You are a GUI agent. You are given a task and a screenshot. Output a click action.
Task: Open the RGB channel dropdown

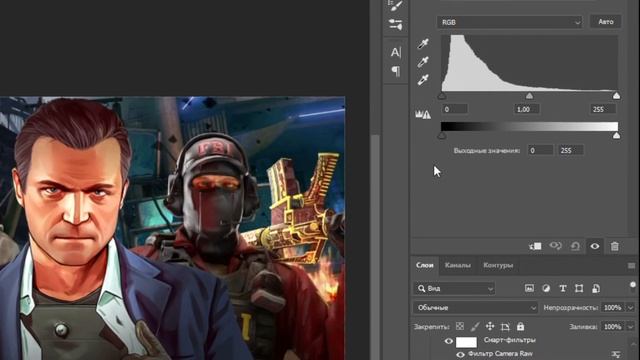pos(510,22)
